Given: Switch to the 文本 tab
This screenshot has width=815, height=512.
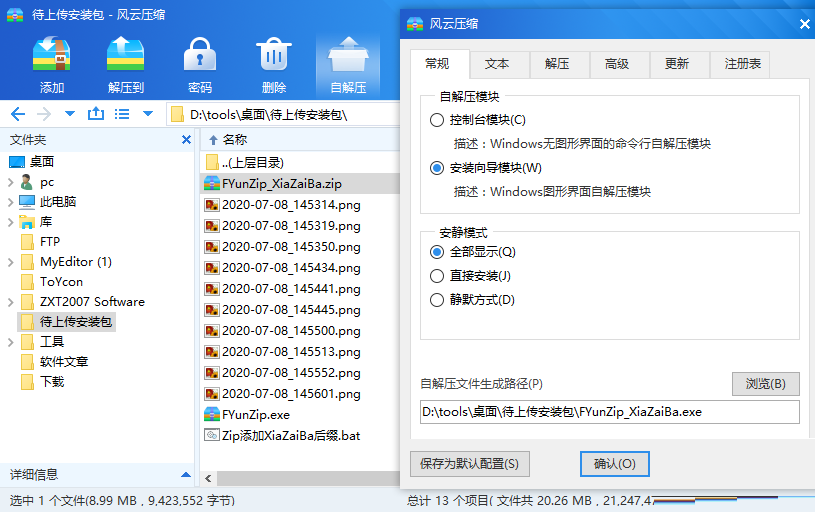Looking at the screenshot, I should click(x=499, y=64).
